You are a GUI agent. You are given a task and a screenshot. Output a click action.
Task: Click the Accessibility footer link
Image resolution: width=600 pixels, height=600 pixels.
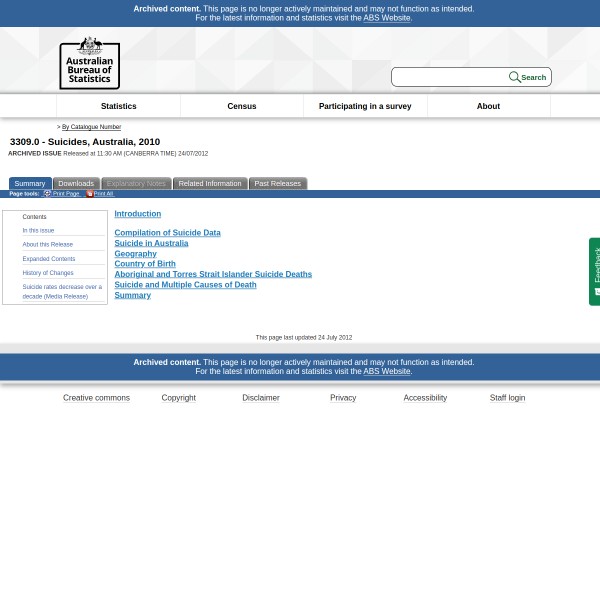(424, 398)
